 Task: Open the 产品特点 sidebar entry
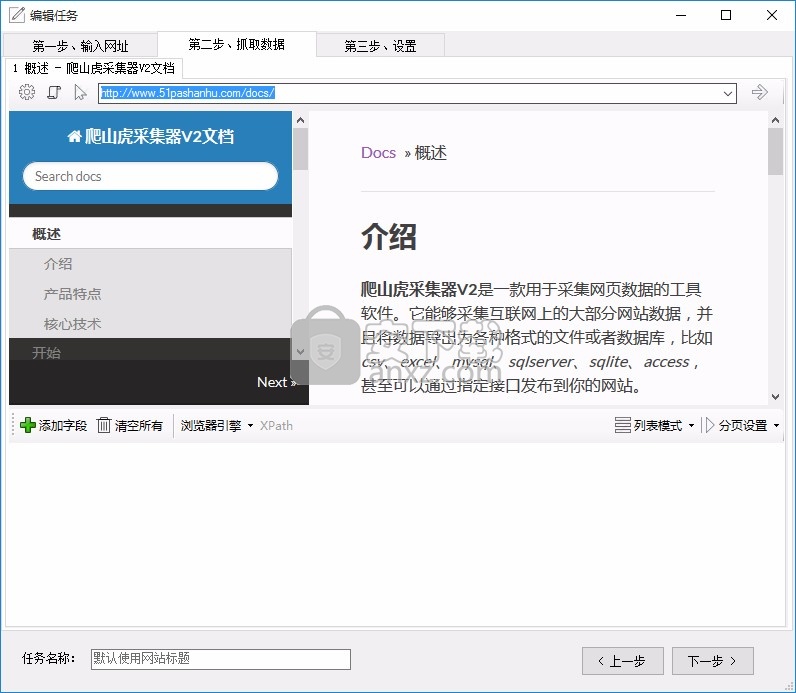73,293
